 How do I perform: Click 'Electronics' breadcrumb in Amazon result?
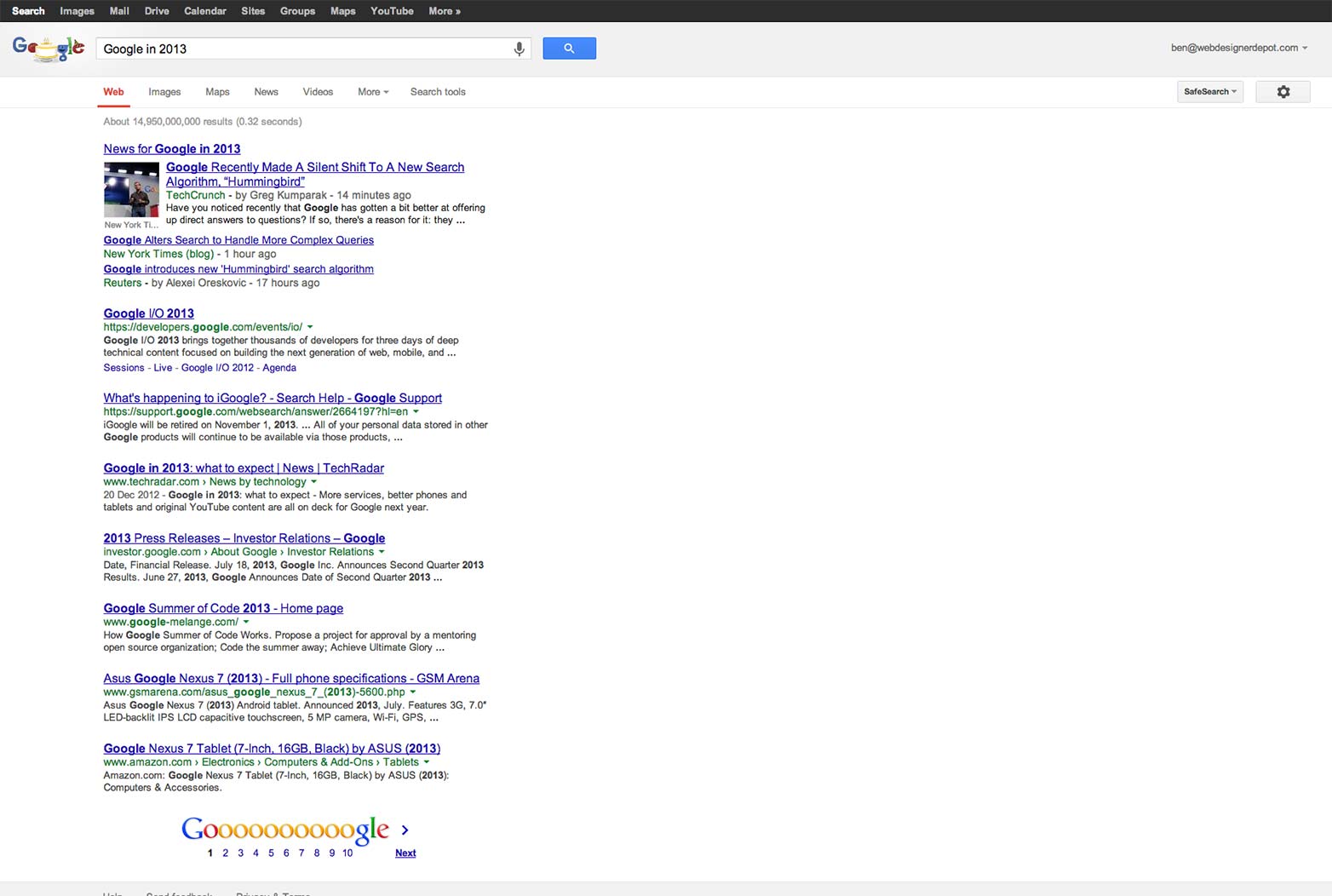pyautogui.click(x=227, y=762)
